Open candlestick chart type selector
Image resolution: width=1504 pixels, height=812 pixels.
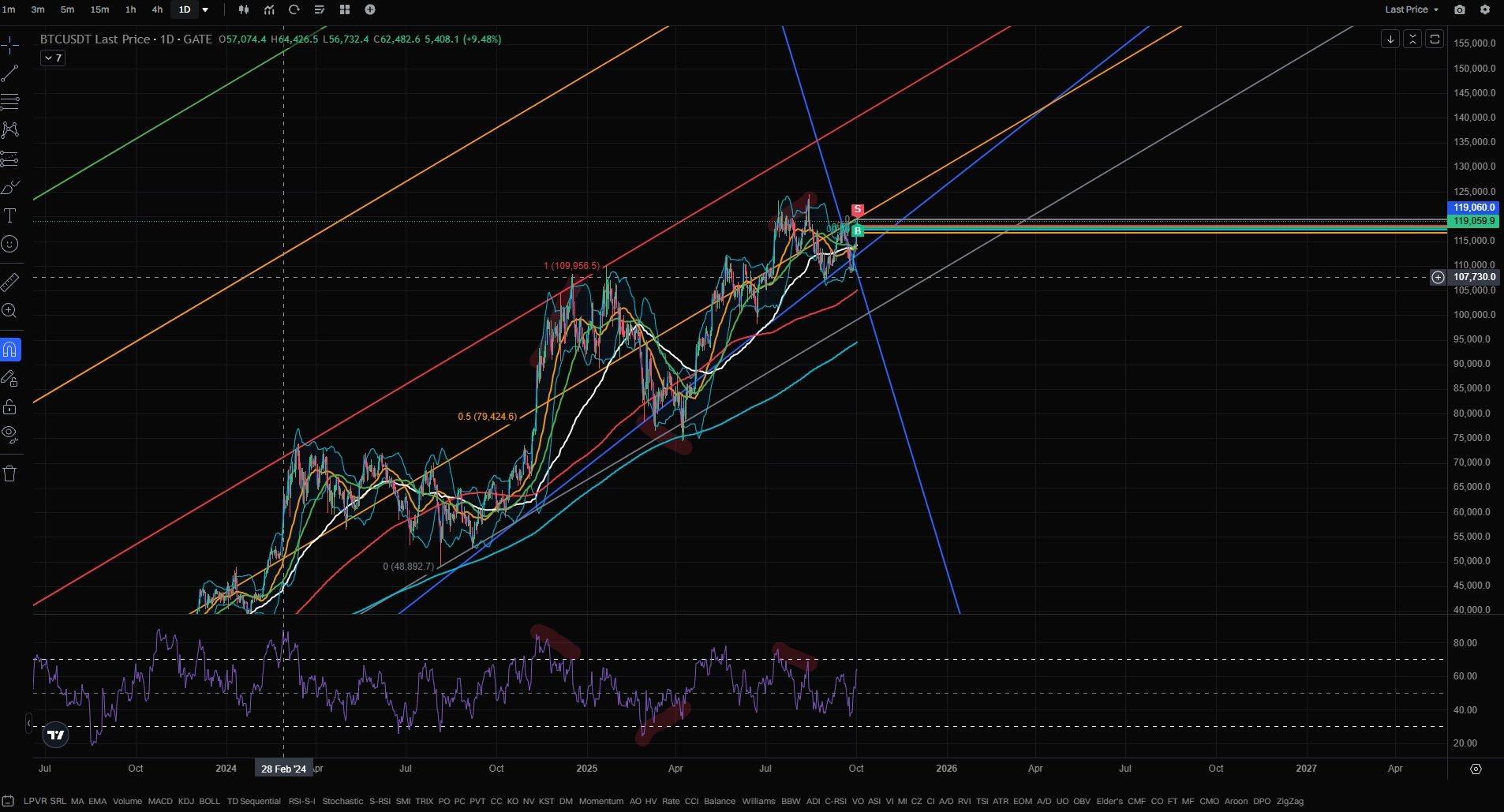[244, 9]
